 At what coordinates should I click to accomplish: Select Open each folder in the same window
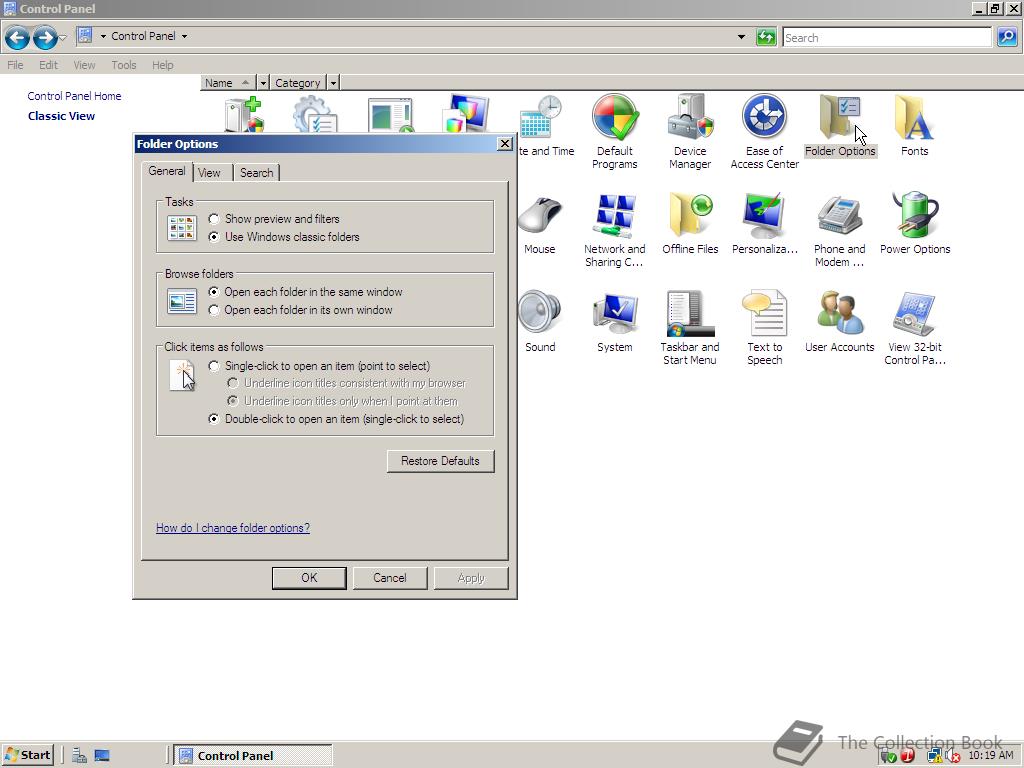pyautogui.click(x=214, y=292)
